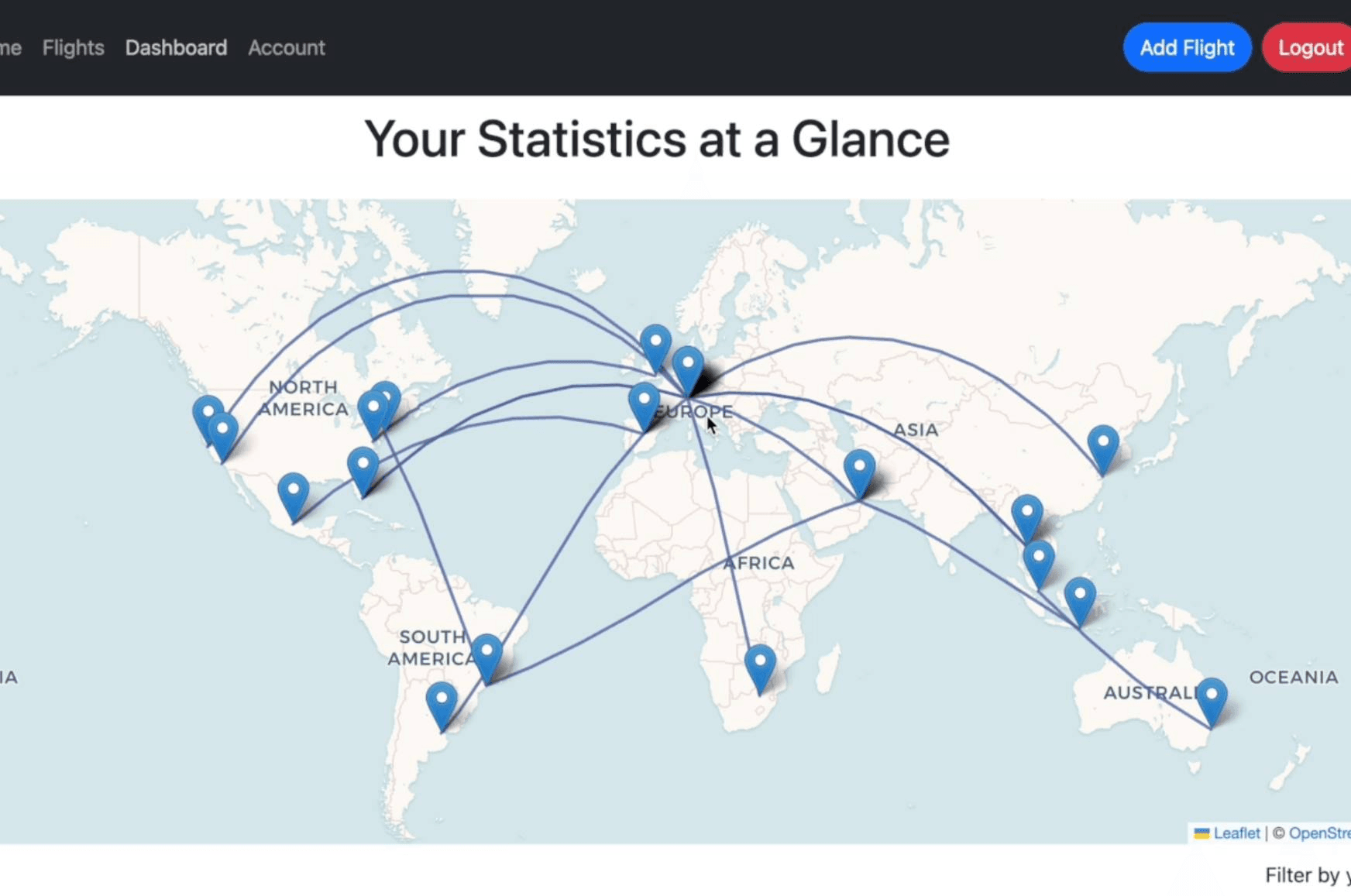
Task: Click the red Logout button
Action: 1309,48
